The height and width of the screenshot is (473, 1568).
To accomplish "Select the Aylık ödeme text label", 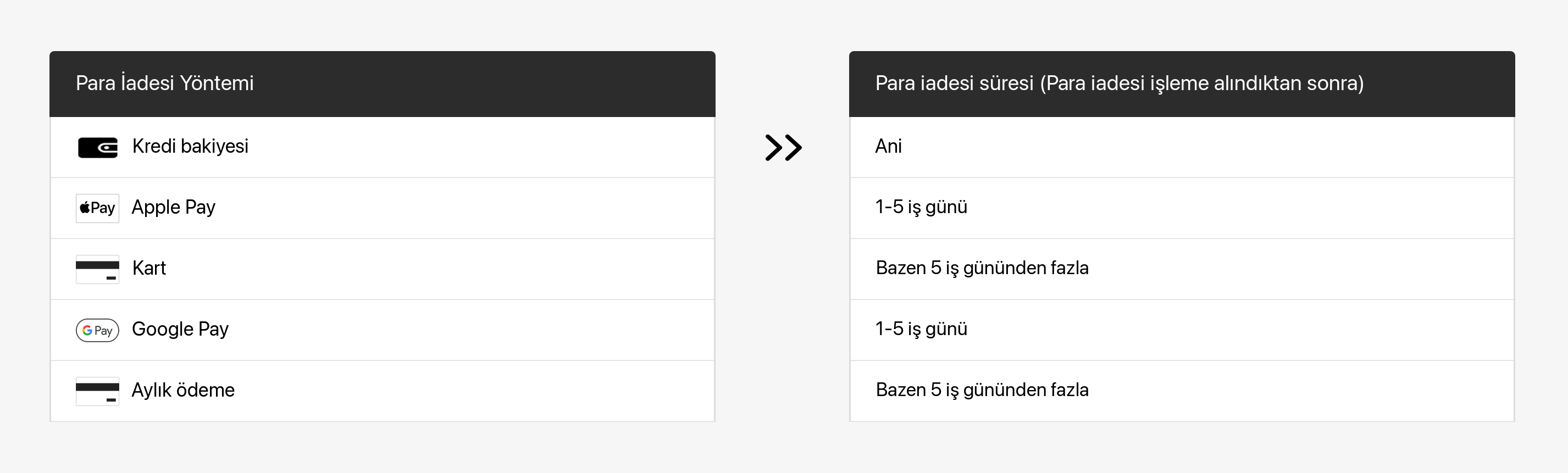I will [183, 390].
